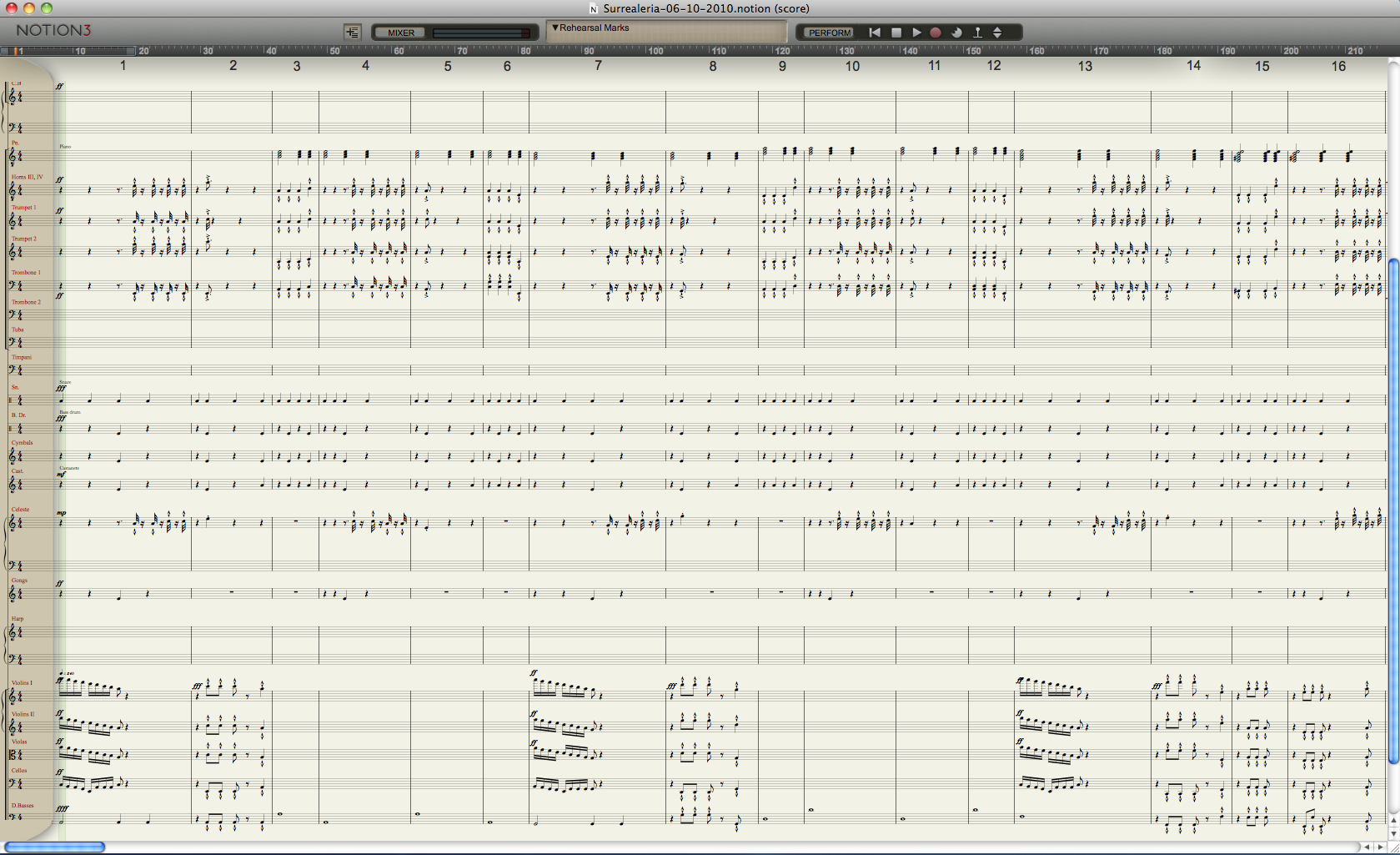Click timeline ruler at mark 50

[334, 51]
